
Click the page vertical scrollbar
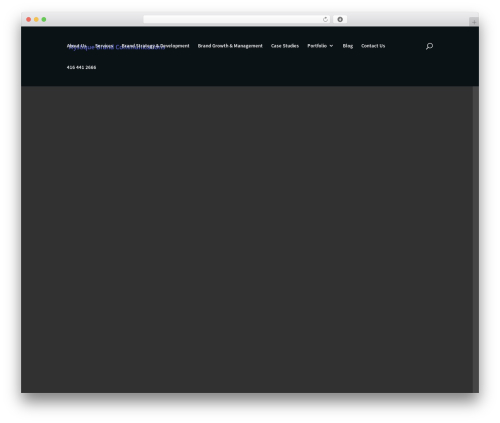(476, 239)
